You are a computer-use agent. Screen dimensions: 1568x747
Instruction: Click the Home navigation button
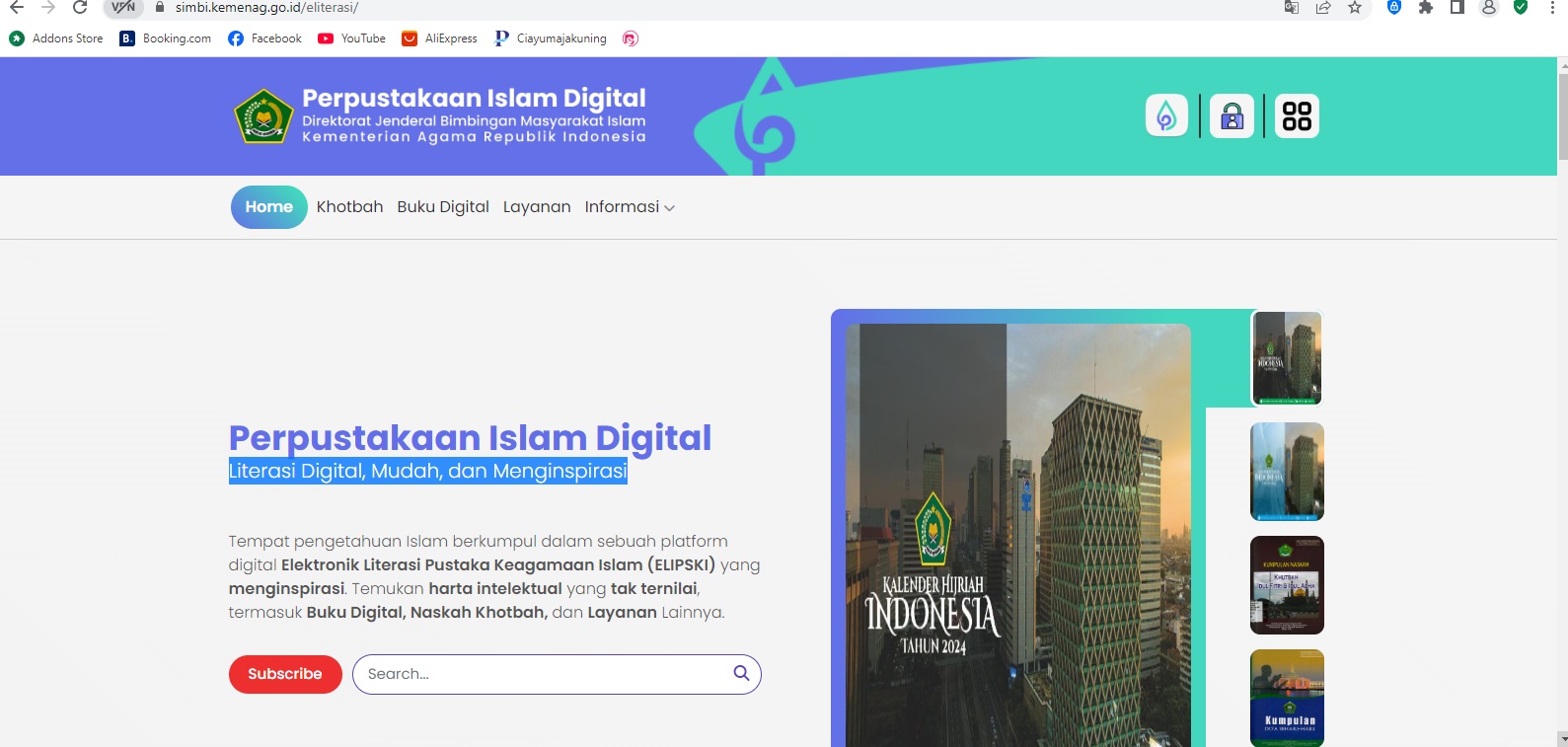click(268, 207)
